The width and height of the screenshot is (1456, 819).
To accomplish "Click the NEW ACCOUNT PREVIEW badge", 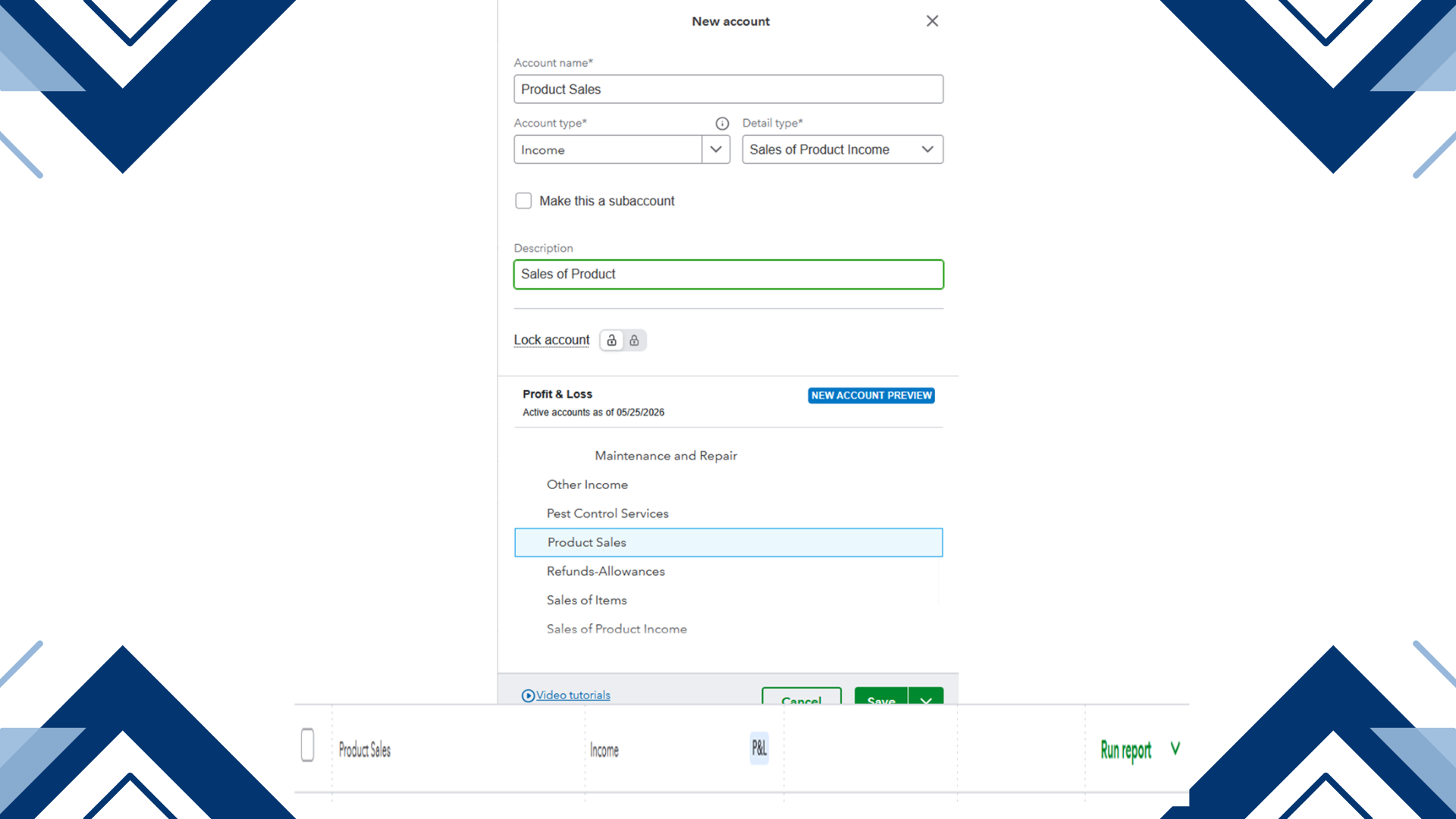I will [x=871, y=395].
